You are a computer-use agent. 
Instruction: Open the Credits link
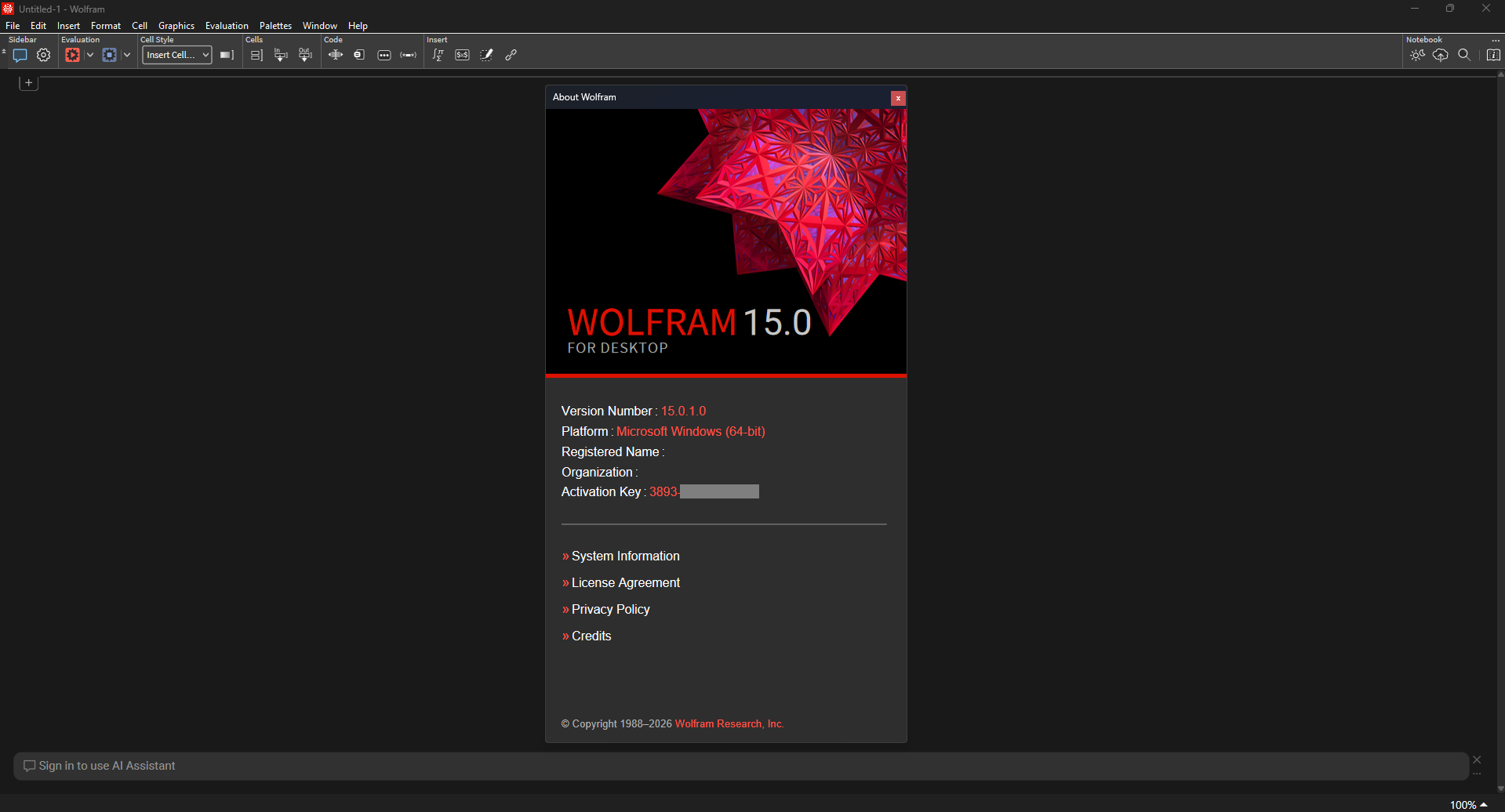(x=591, y=636)
